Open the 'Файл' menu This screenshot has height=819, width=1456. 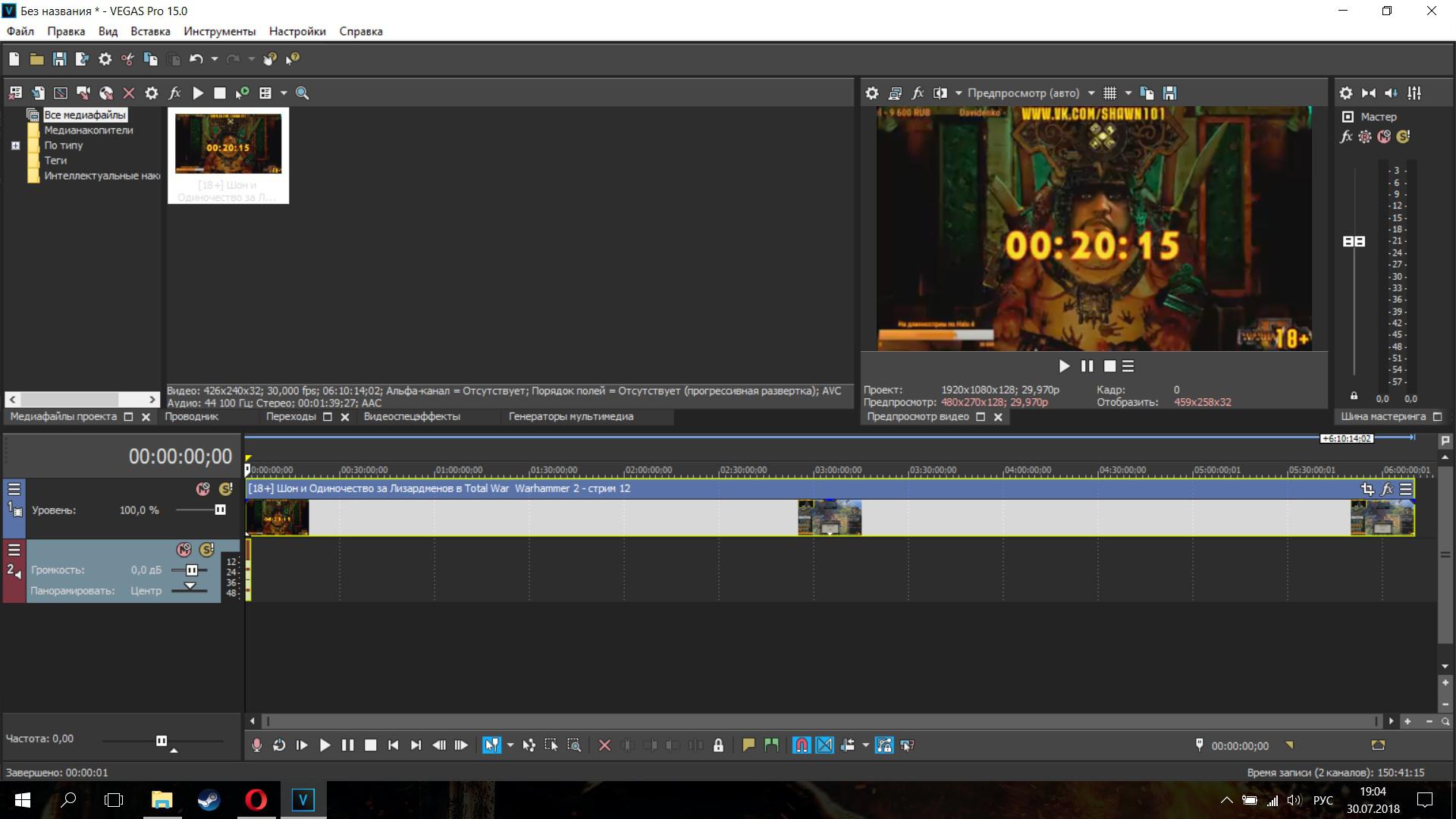pos(20,31)
